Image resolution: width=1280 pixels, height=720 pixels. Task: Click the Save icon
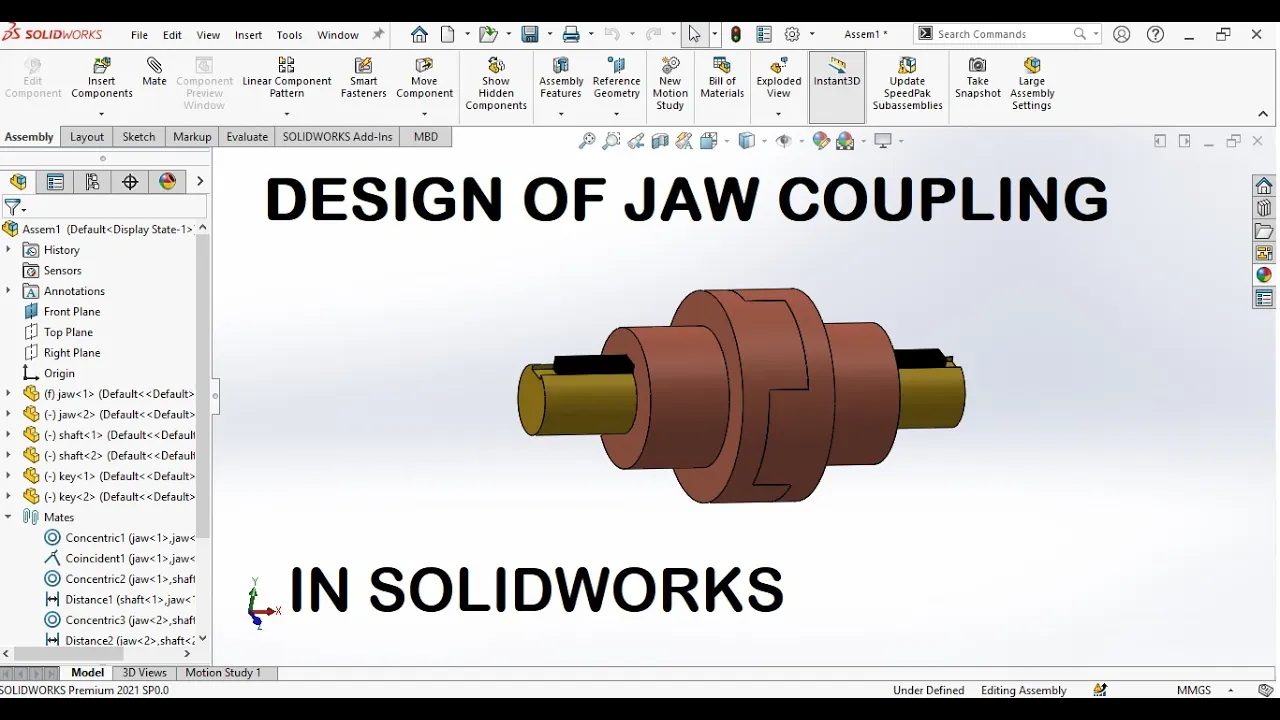pyautogui.click(x=530, y=34)
